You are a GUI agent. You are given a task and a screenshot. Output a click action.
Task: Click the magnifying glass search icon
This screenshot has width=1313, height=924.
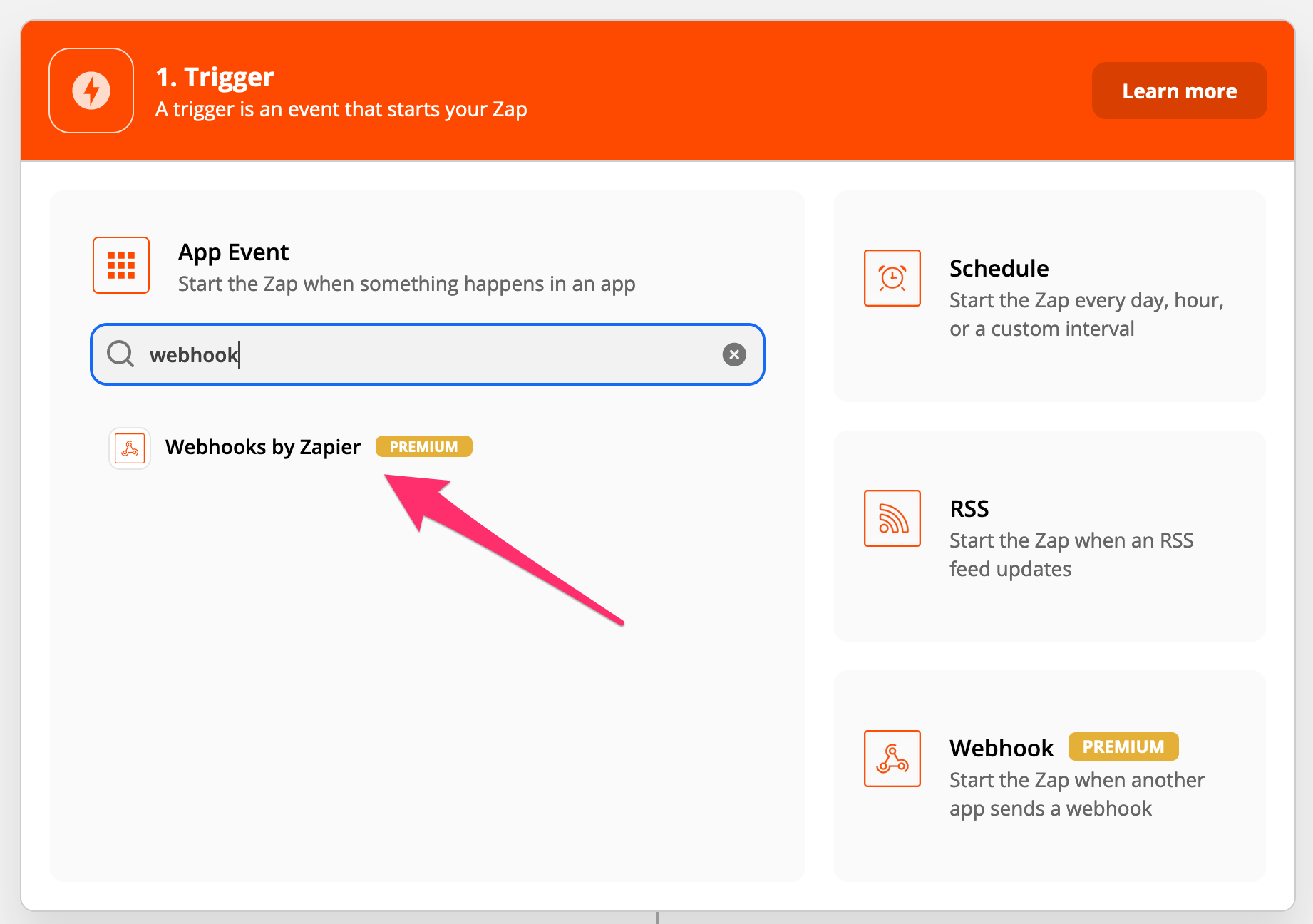click(x=120, y=354)
